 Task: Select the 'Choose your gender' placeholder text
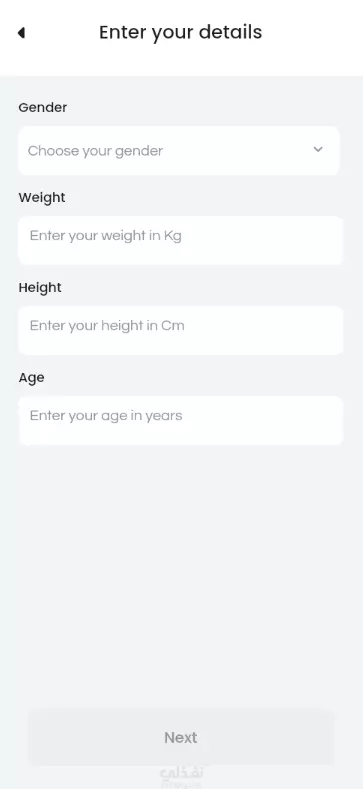coord(95,151)
